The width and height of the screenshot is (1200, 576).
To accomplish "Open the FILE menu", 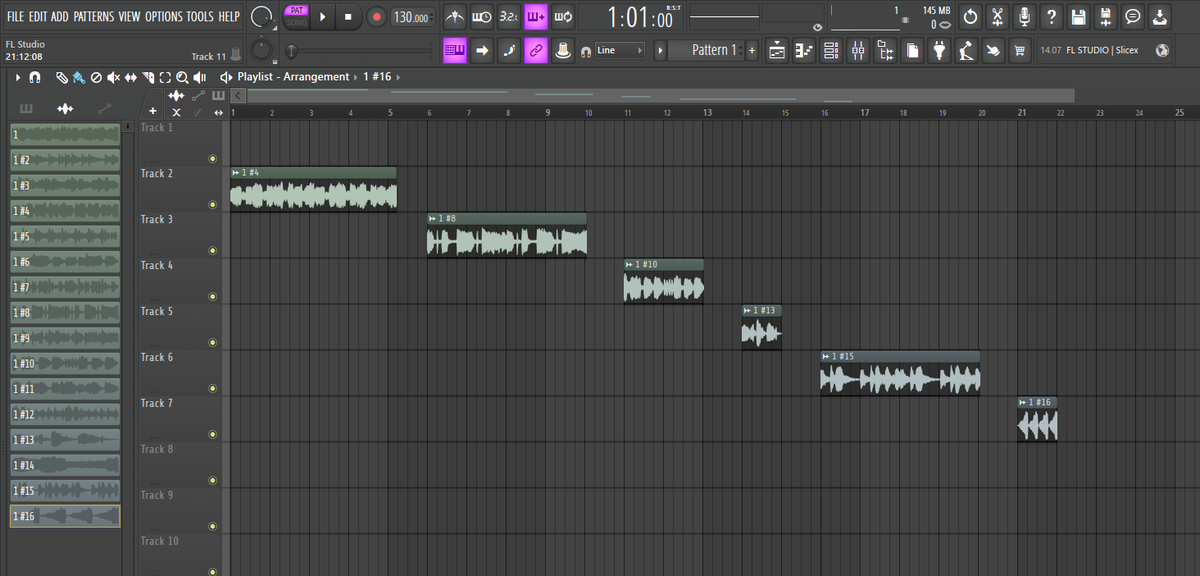I will pos(16,17).
